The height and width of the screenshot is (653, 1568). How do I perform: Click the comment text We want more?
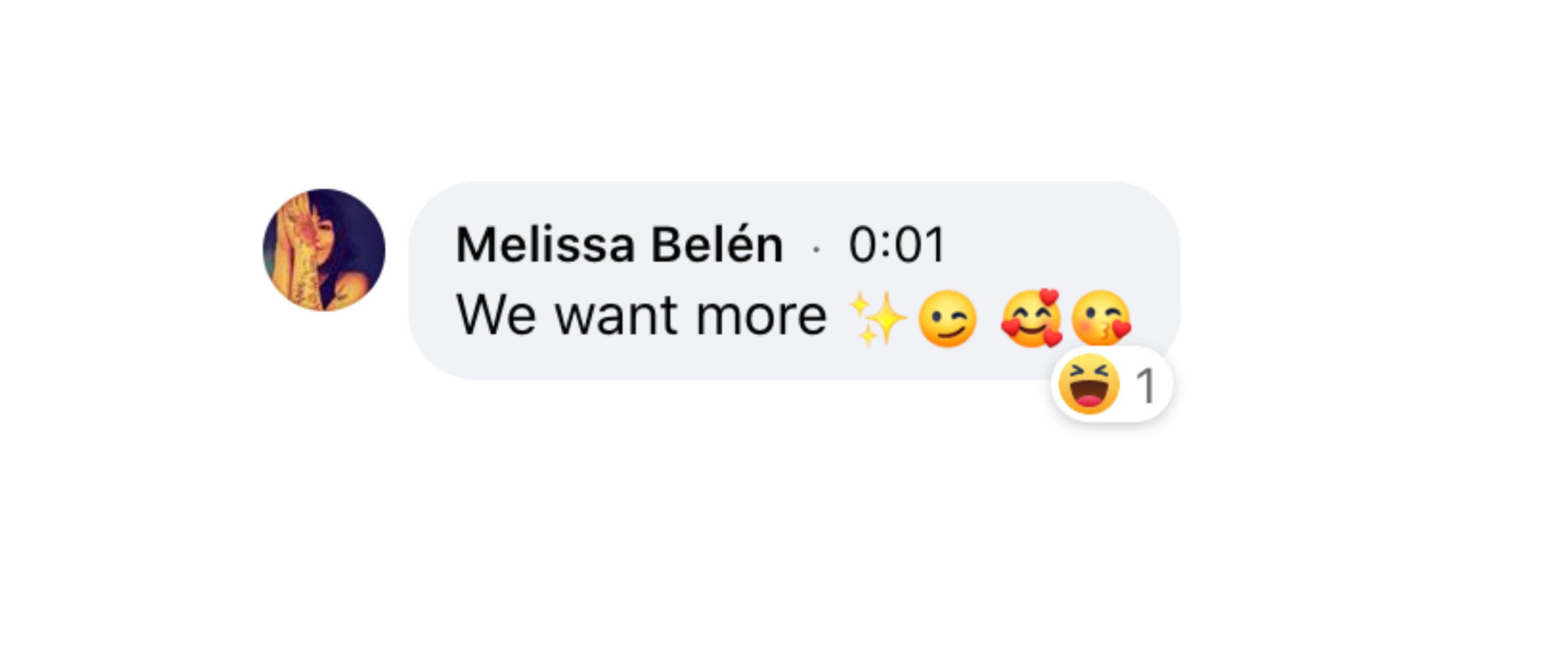click(x=642, y=315)
